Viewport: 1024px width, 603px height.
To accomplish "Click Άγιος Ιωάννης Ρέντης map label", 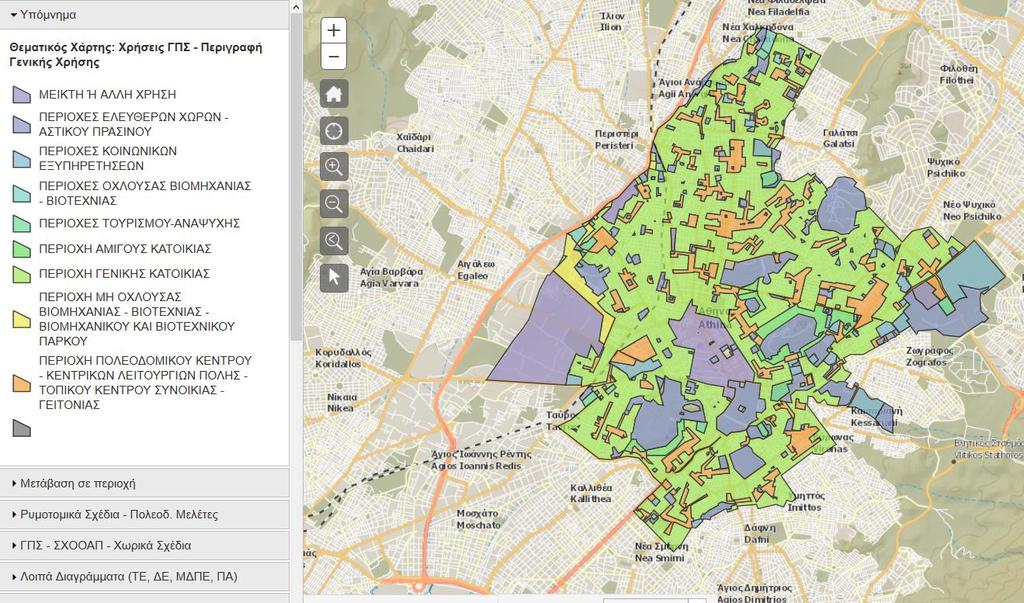I will pyautogui.click(x=482, y=460).
